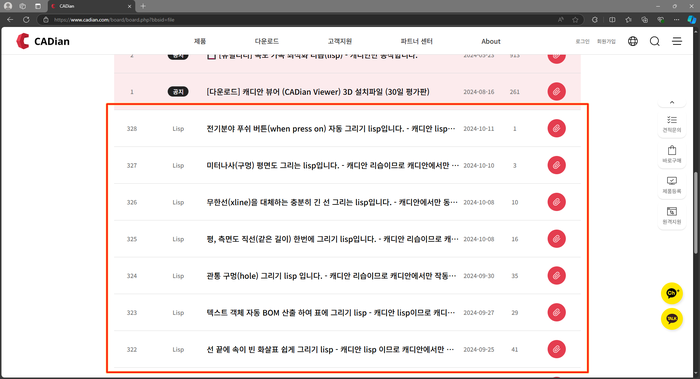
Task: Download attachment for post 326
Action: pyautogui.click(x=556, y=202)
